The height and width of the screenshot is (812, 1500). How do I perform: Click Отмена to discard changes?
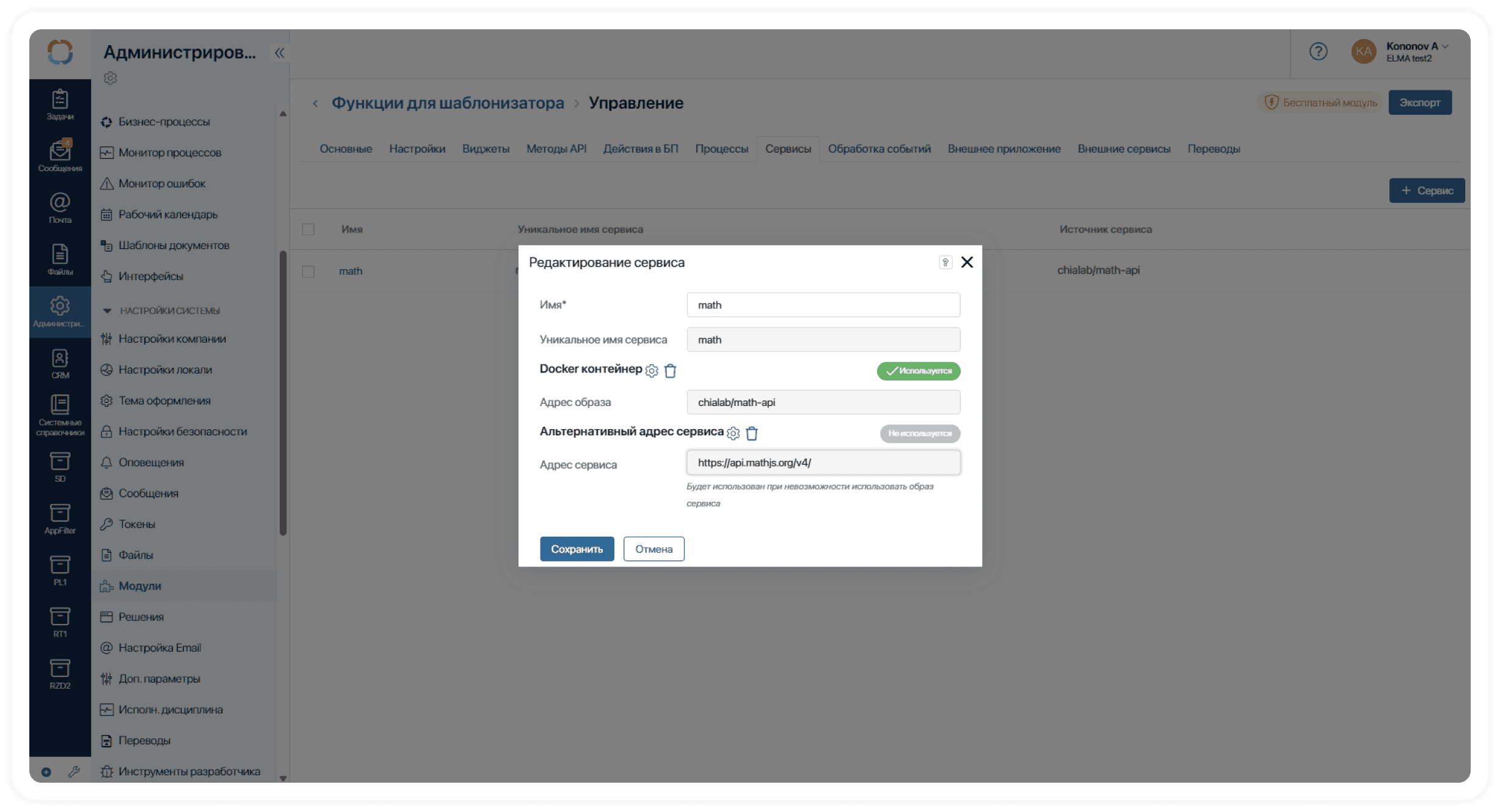[653, 548]
